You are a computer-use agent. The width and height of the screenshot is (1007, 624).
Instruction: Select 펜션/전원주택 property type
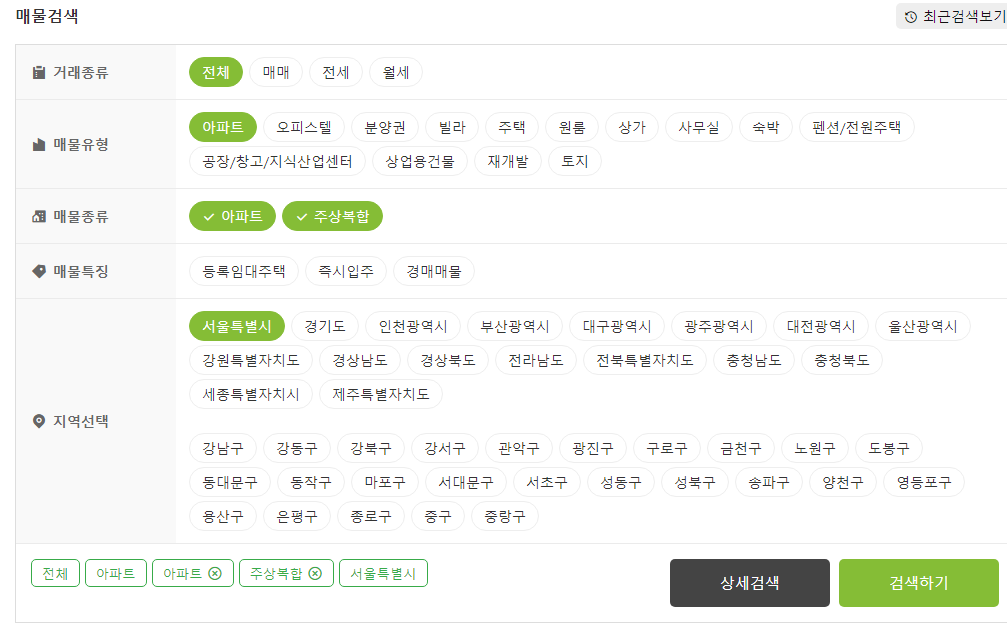[857, 127]
